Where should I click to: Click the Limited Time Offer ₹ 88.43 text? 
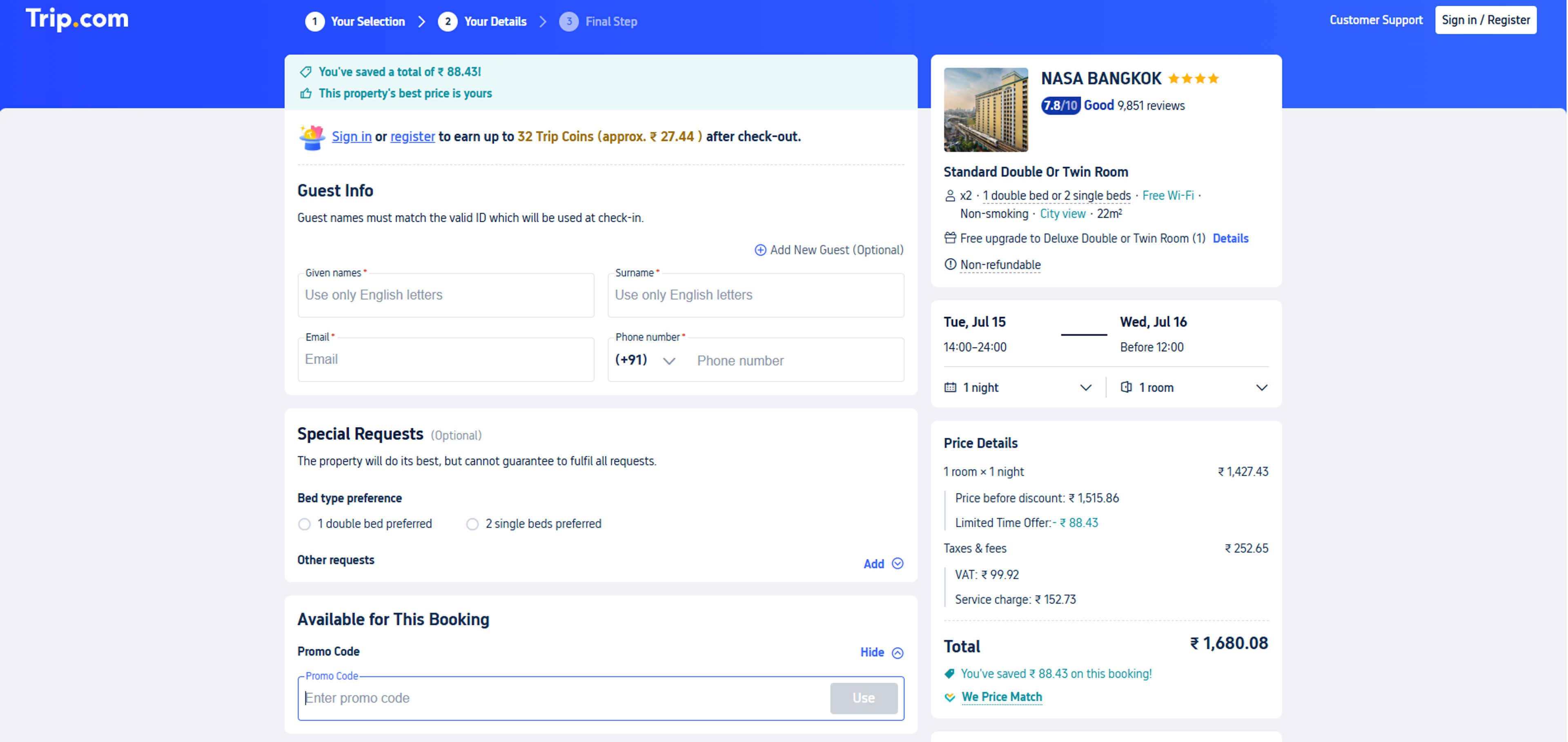(1026, 523)
